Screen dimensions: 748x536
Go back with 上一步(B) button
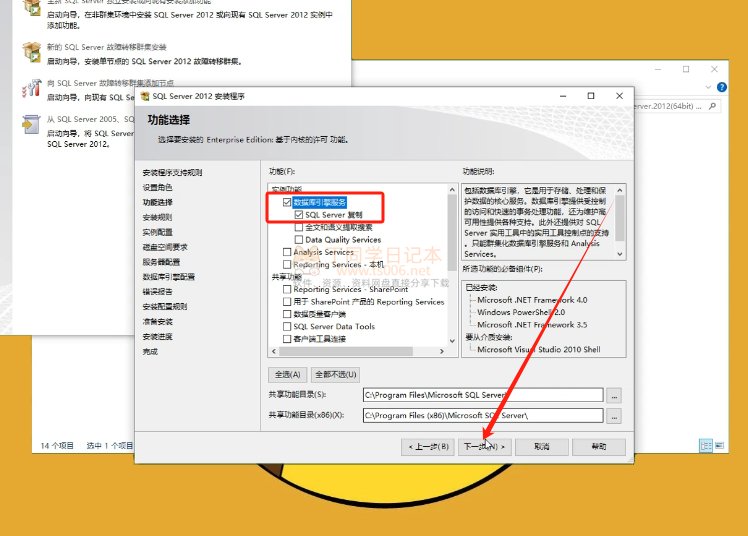(428, 447)
